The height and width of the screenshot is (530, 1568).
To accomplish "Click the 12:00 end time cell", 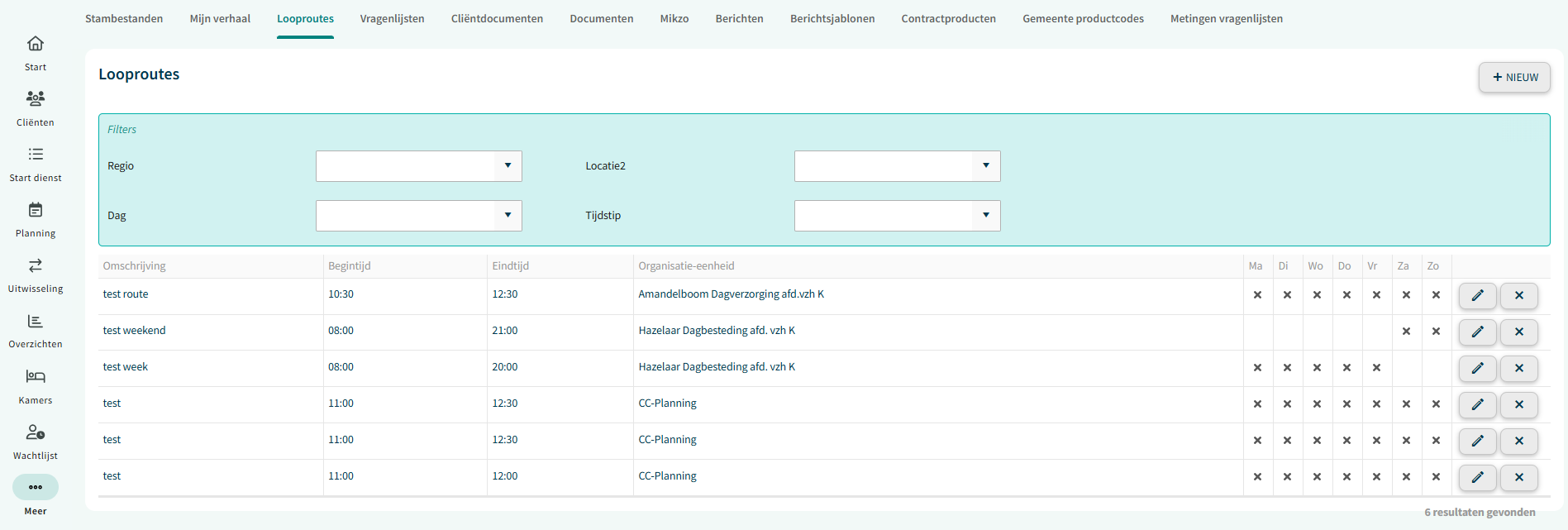I will pos(560,478).
